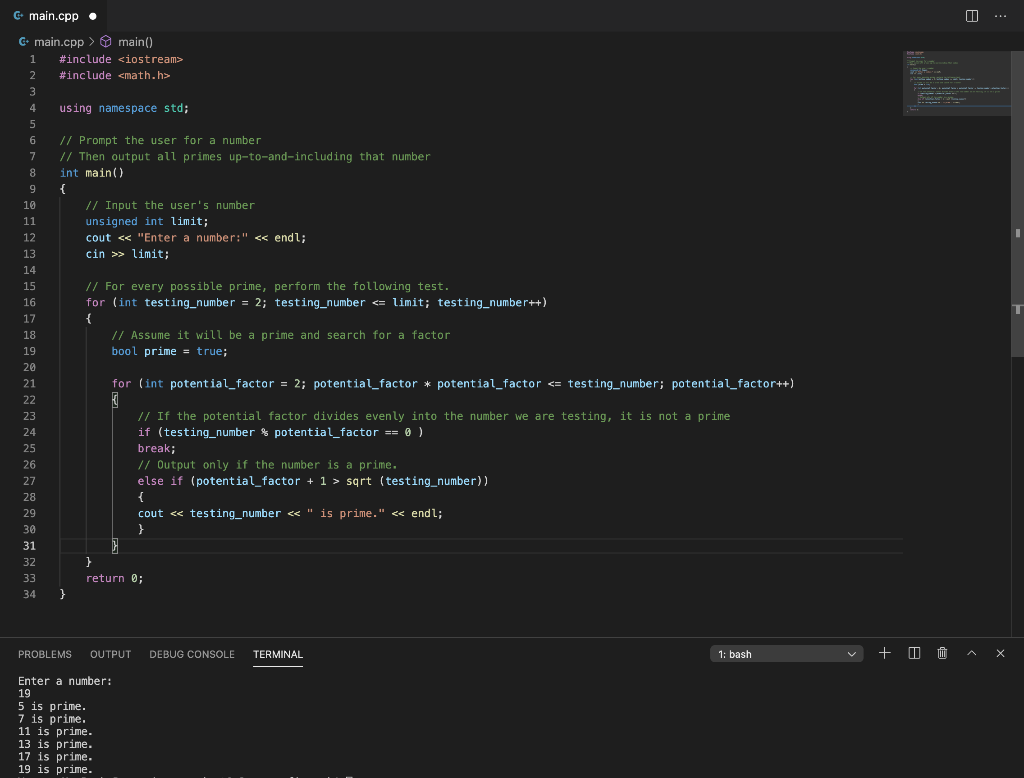Maximize the panel with the up caret
The width and height of the screenshot is (1024, 778).
pyautogui.click(x=971, y=653)
